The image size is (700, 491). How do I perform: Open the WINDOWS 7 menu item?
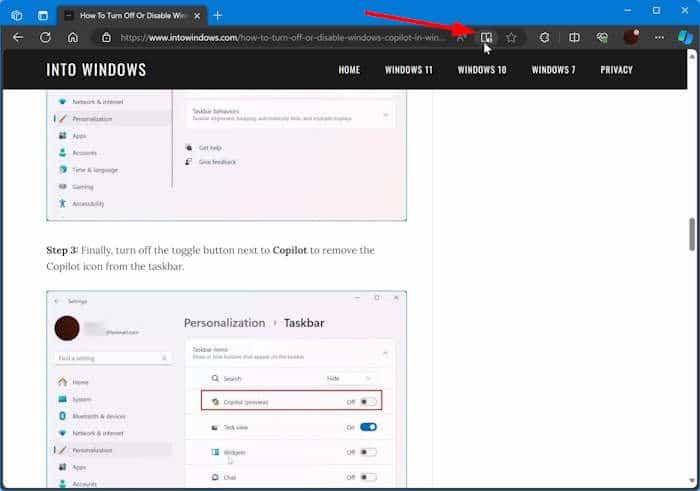pos(553,70)
